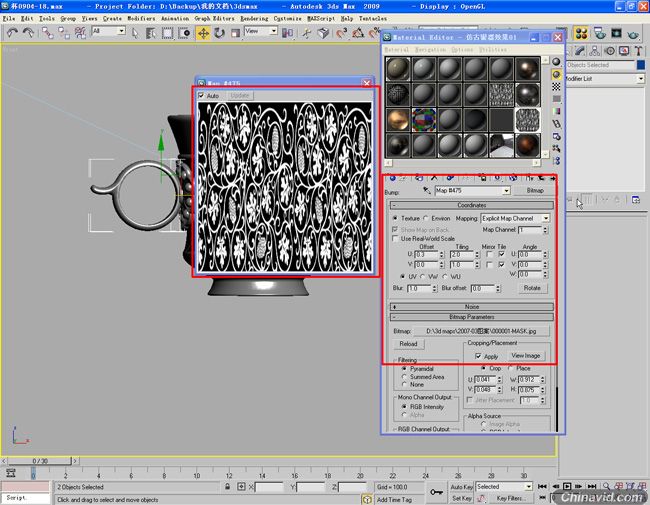Open the All selection filter dropdown
Viewport: 650px width, 505px height.
click(x=121, y=31)
